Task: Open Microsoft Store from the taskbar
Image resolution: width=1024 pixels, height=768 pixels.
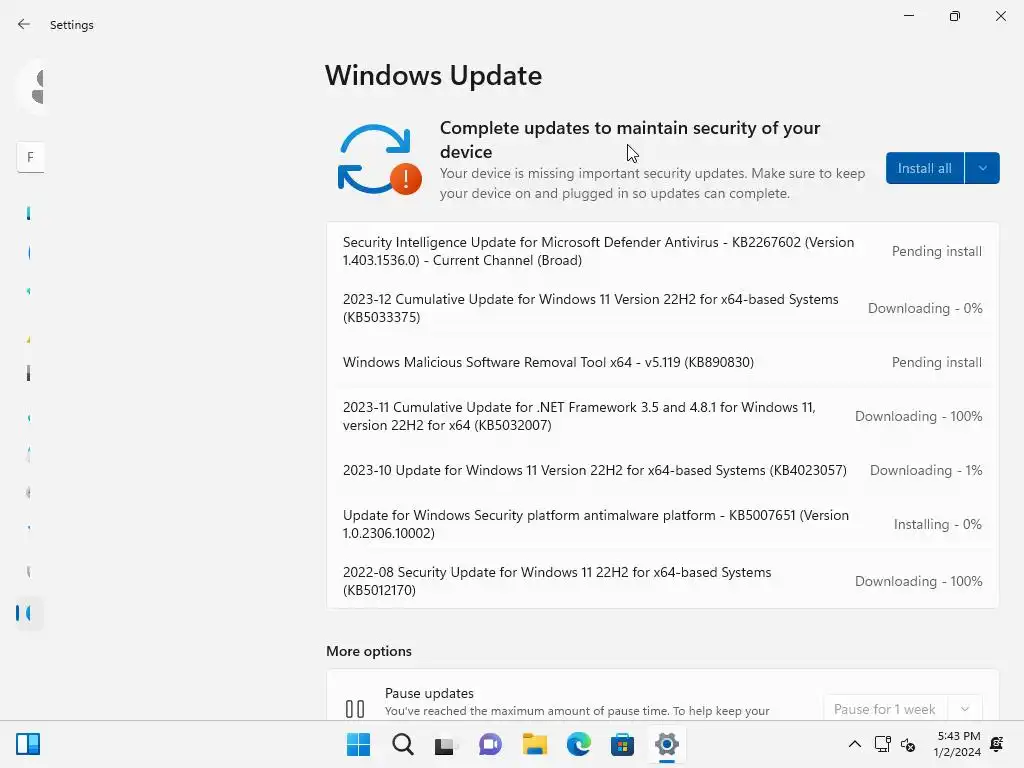Action: coord(622,744)
